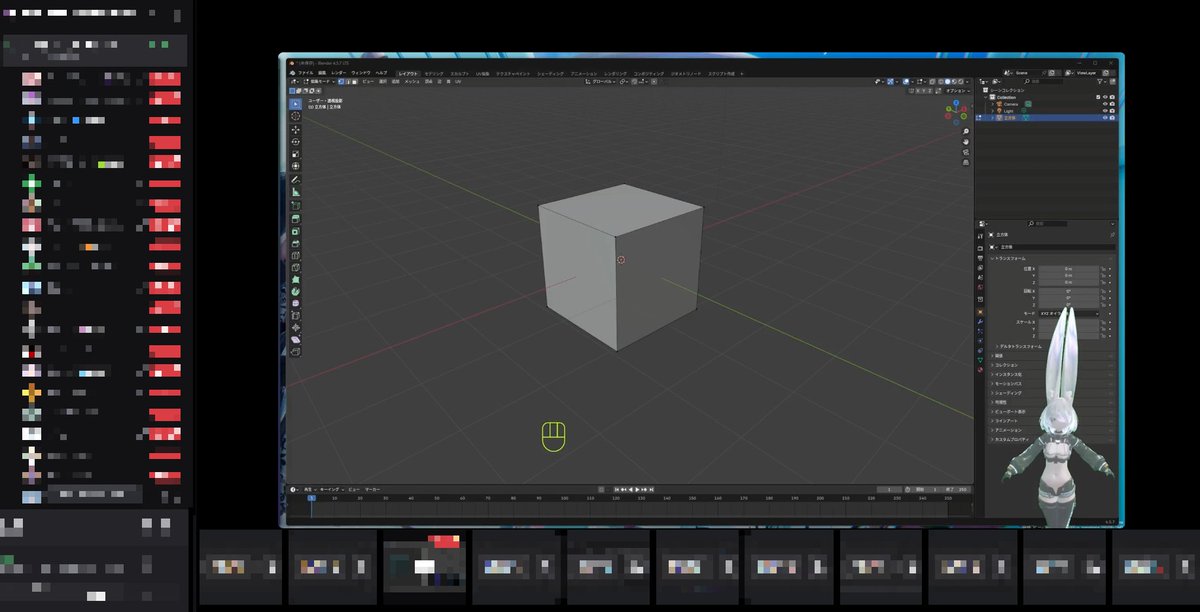Toggle viewport overlays button
This screenshot has height=612, width=1200.
tap(905, 81)
